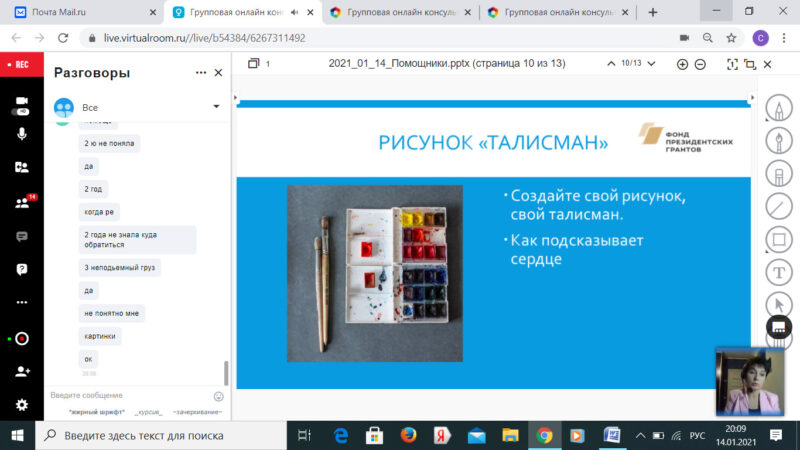Screen dimensions: 800x450
Task: Click the add participant icon
Action: coord(22,371)
